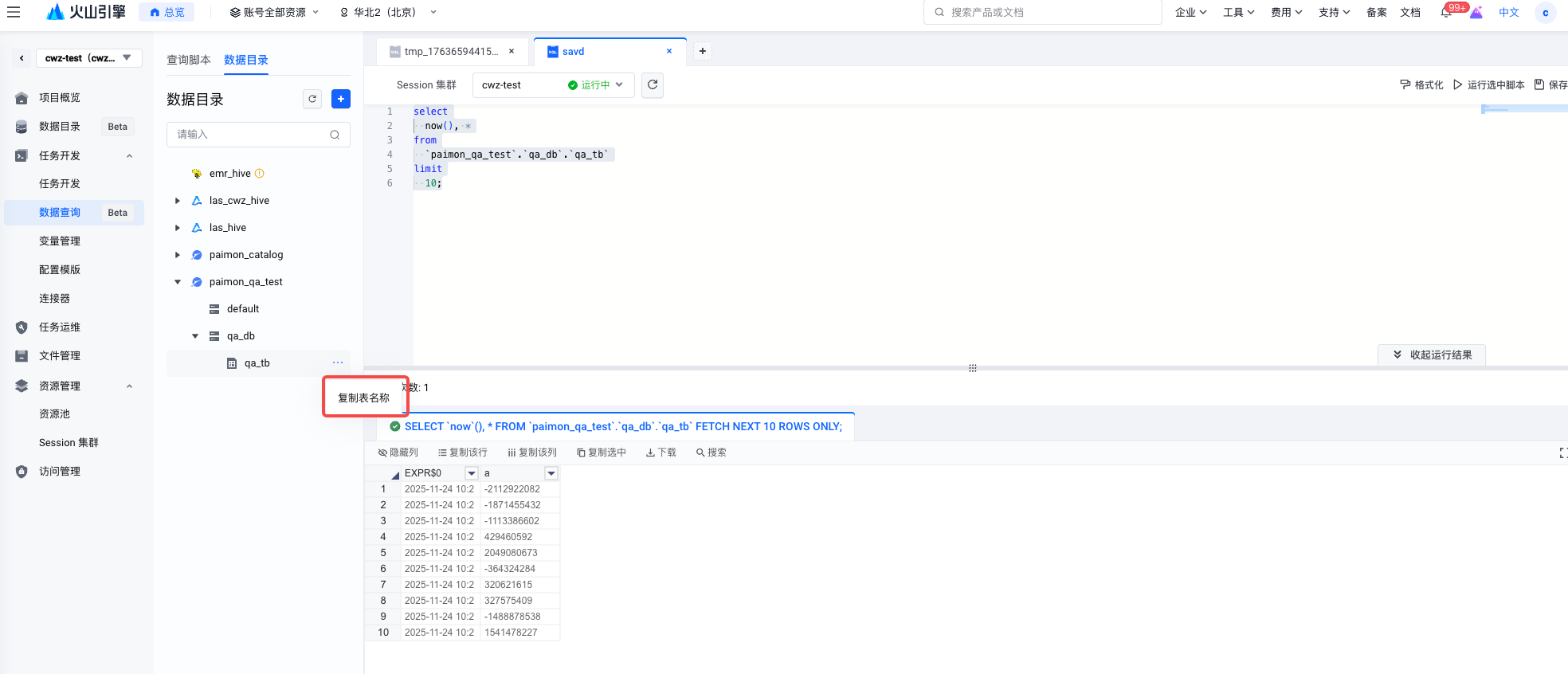Click the results panel resize handle

pyautogui.click(x=972, y=368)
